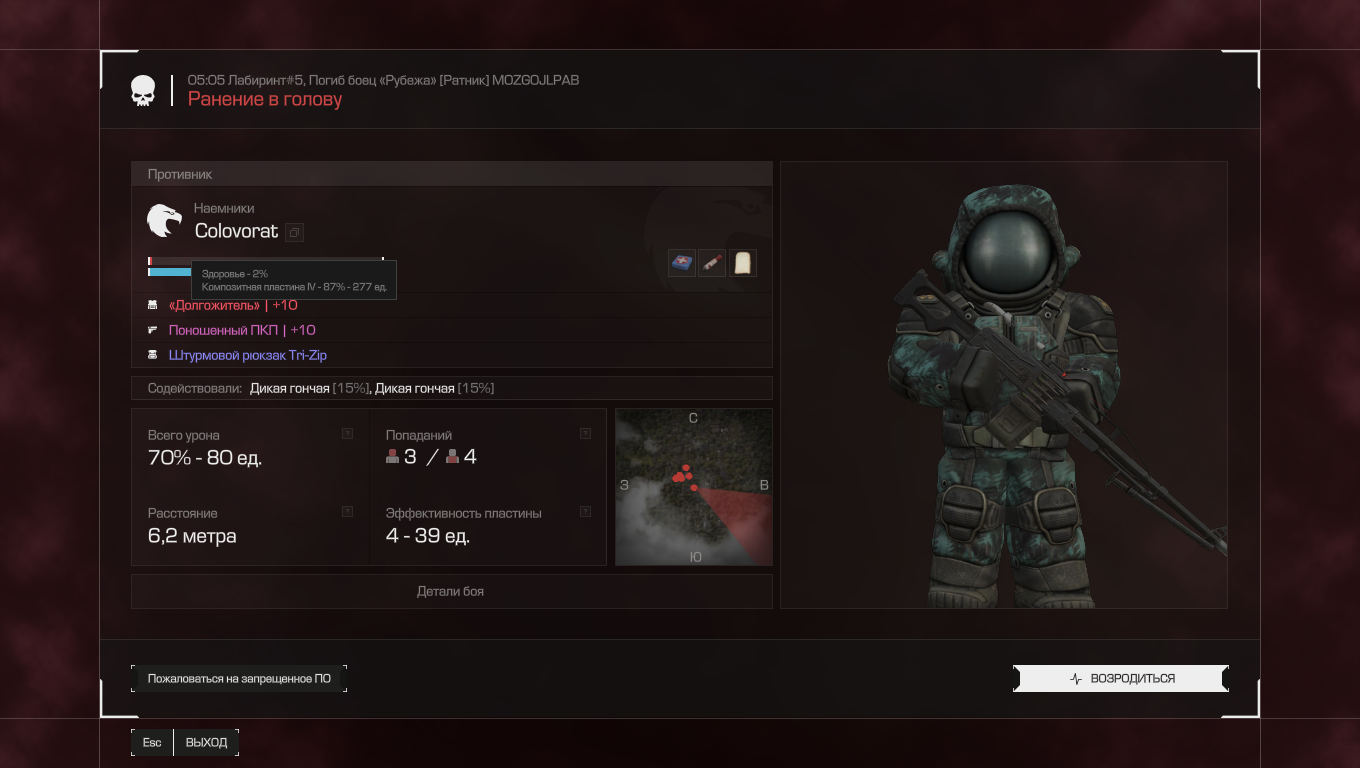Viewport: 1360px width, 768px height.
Task: Click the white eagle faction emblem
Action: (x=164, y=220)
